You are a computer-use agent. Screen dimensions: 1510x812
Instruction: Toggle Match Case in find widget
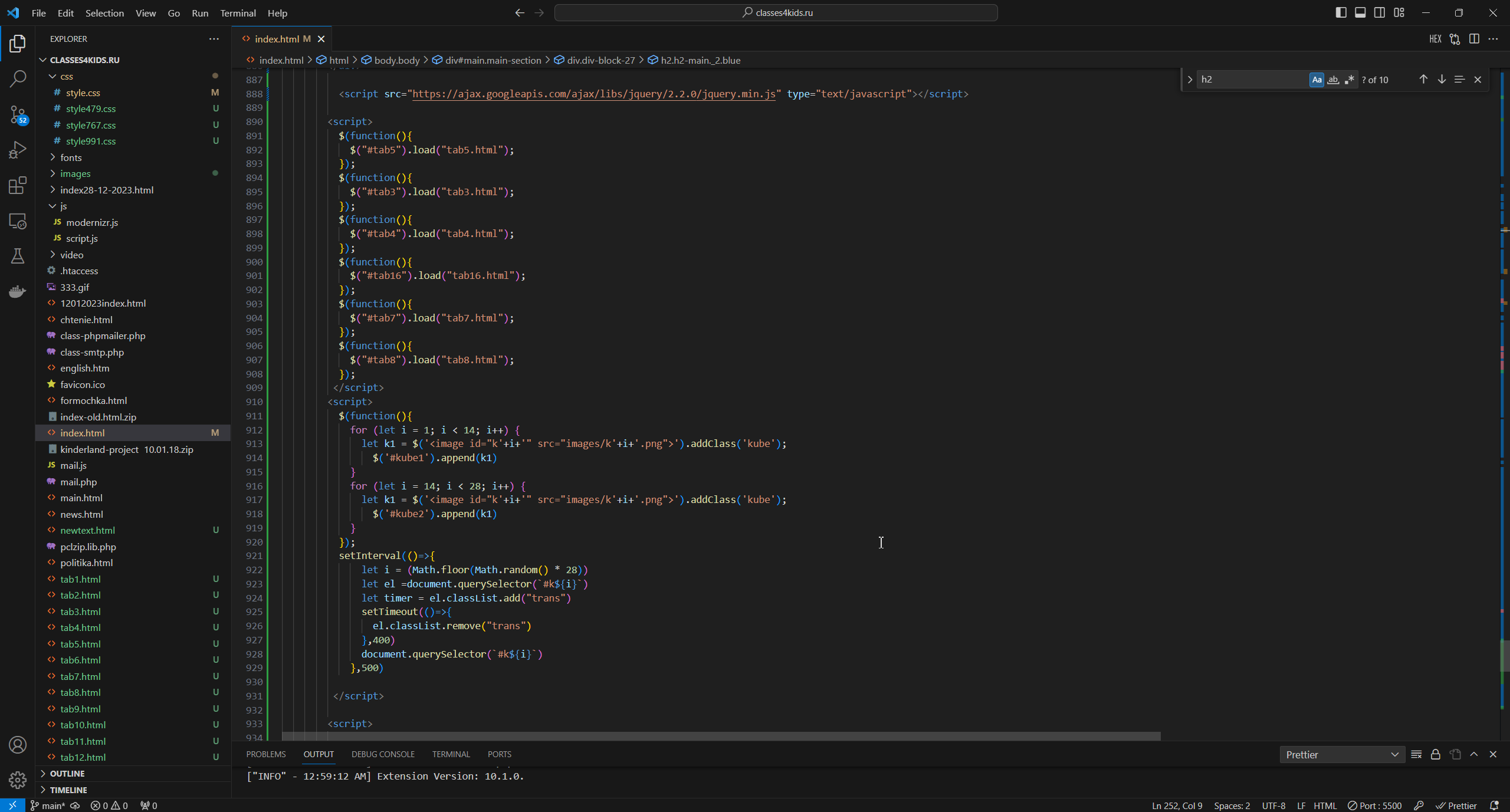pos(1316,80)
